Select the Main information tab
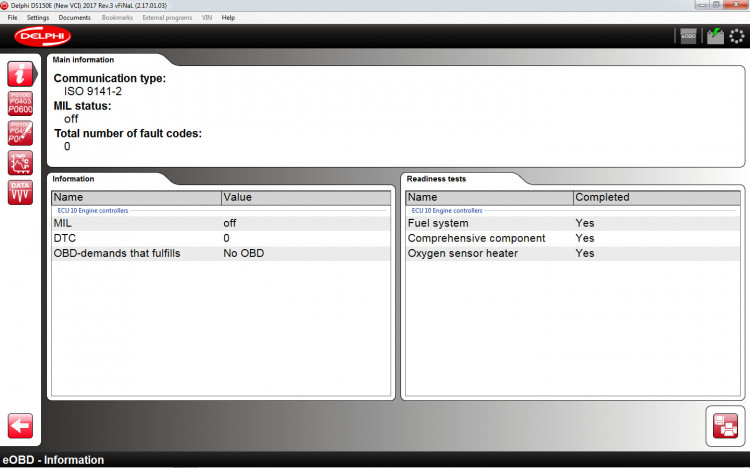The width and height of the screenshot is (750, 468). (83, 60)
